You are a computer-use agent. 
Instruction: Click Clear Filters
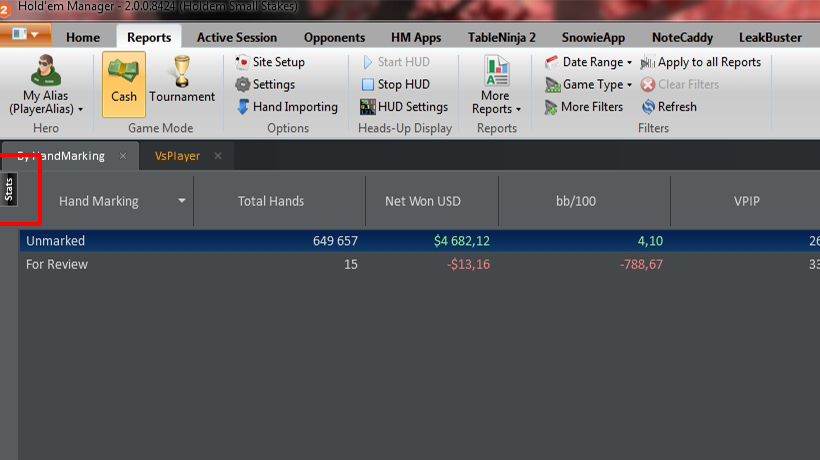tap(680, 84)
